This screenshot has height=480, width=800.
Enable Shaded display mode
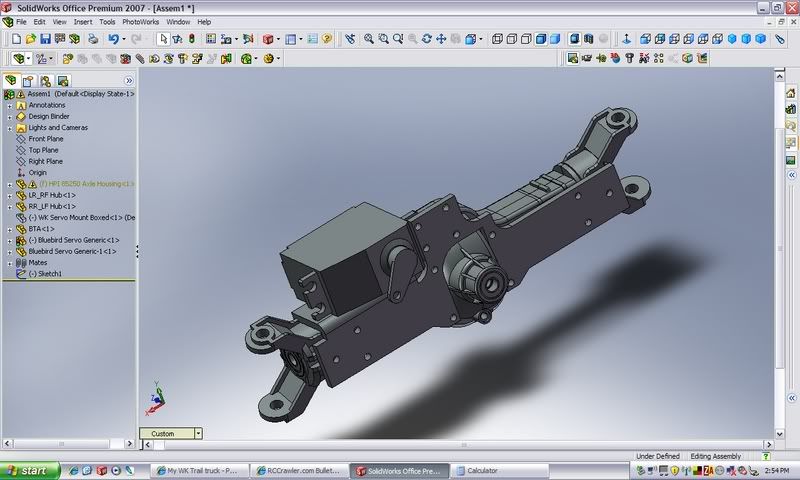pos(555,39)
